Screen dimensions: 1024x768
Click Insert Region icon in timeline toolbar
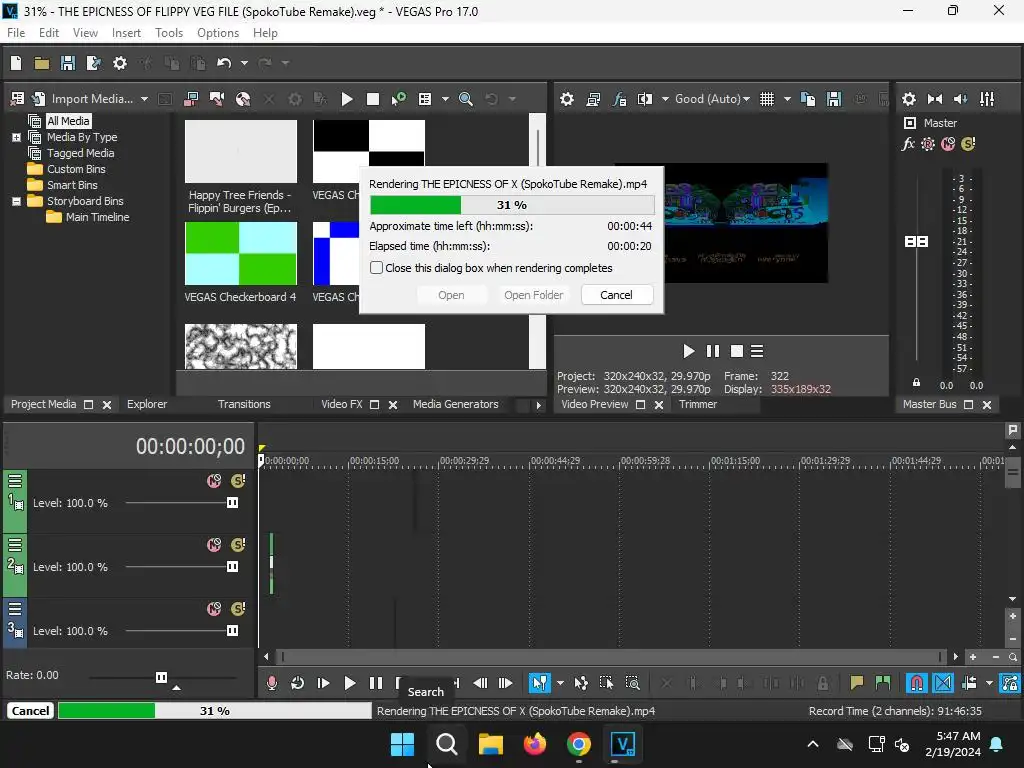(x=882, y=683)
